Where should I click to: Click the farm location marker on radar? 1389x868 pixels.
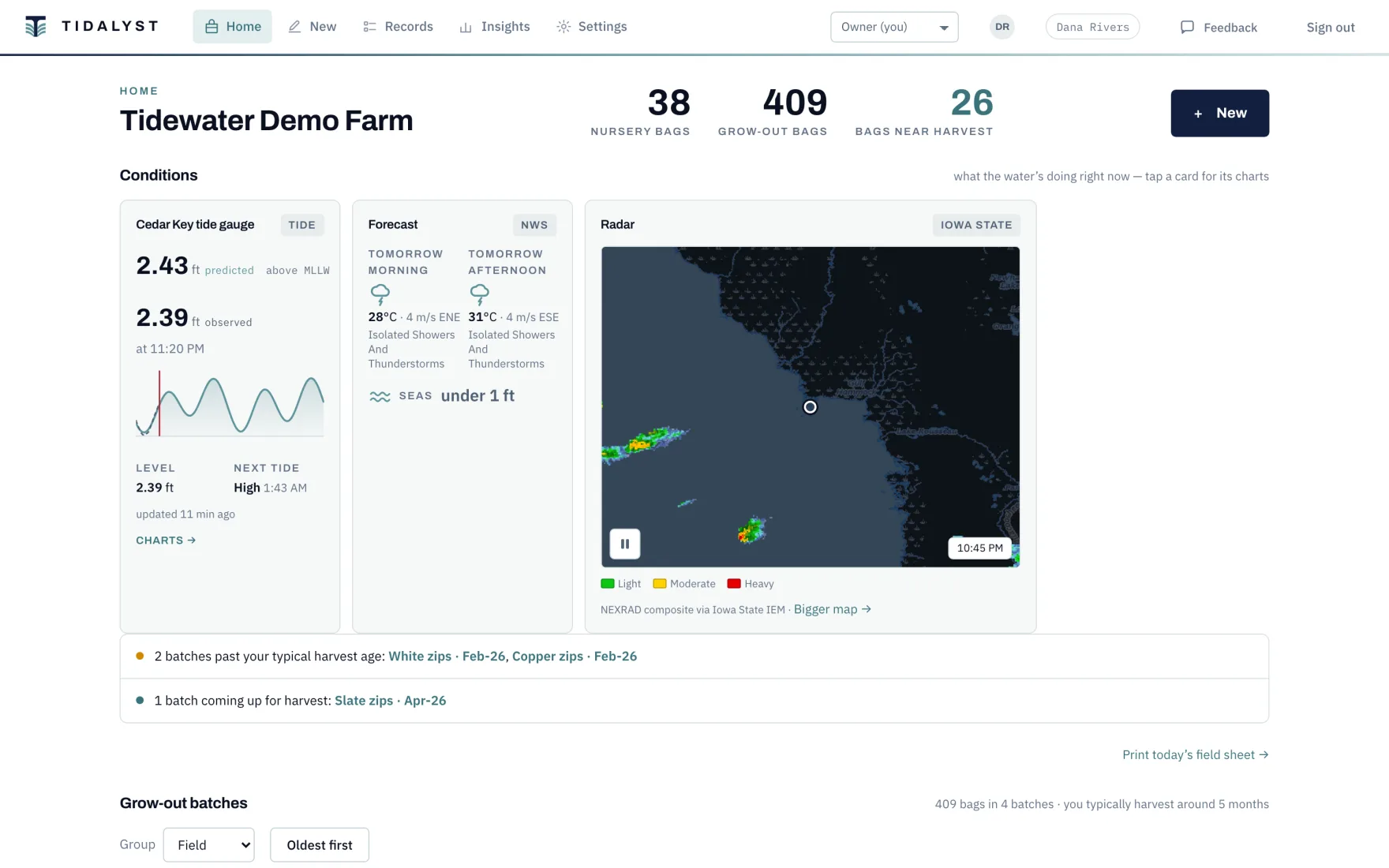pyautogui.click(x=810, y=407)
